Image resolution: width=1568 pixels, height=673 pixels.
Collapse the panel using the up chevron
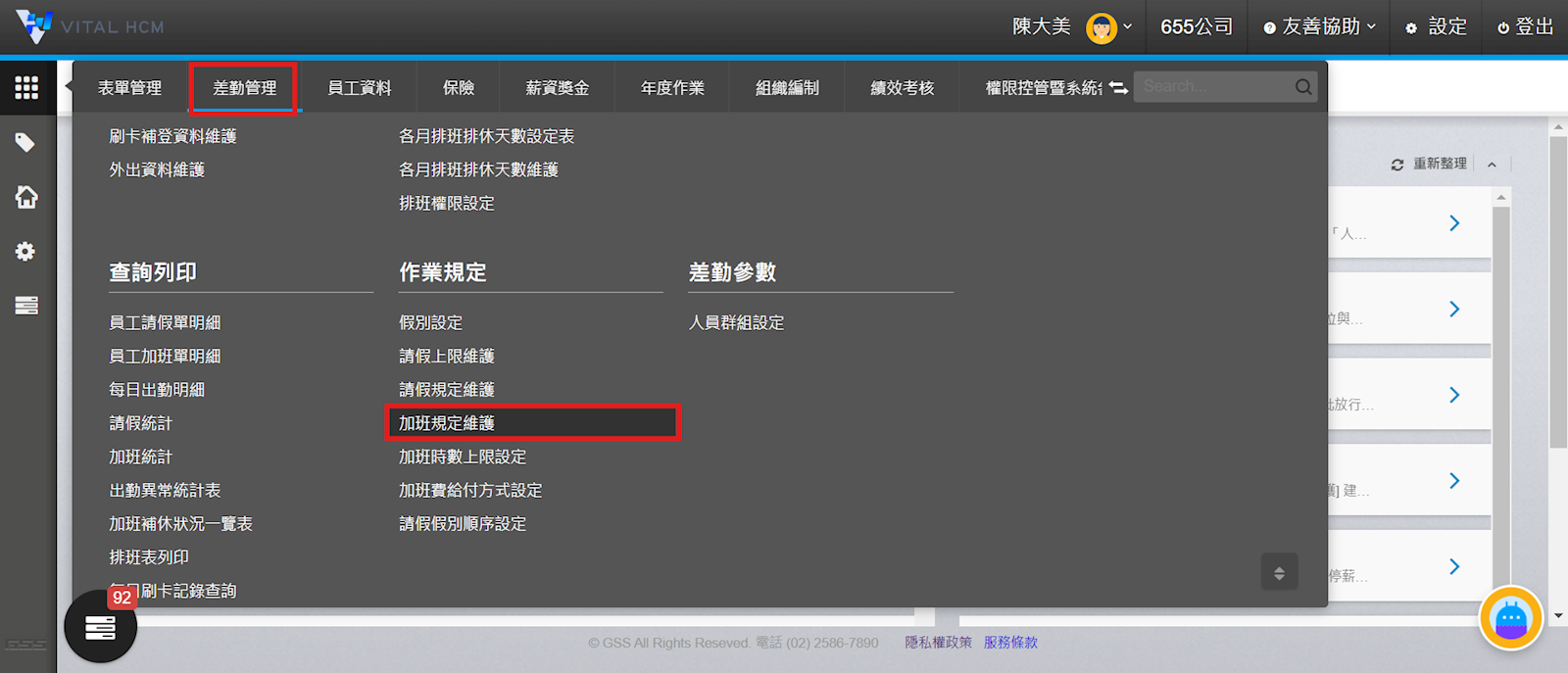[1492, 165]
